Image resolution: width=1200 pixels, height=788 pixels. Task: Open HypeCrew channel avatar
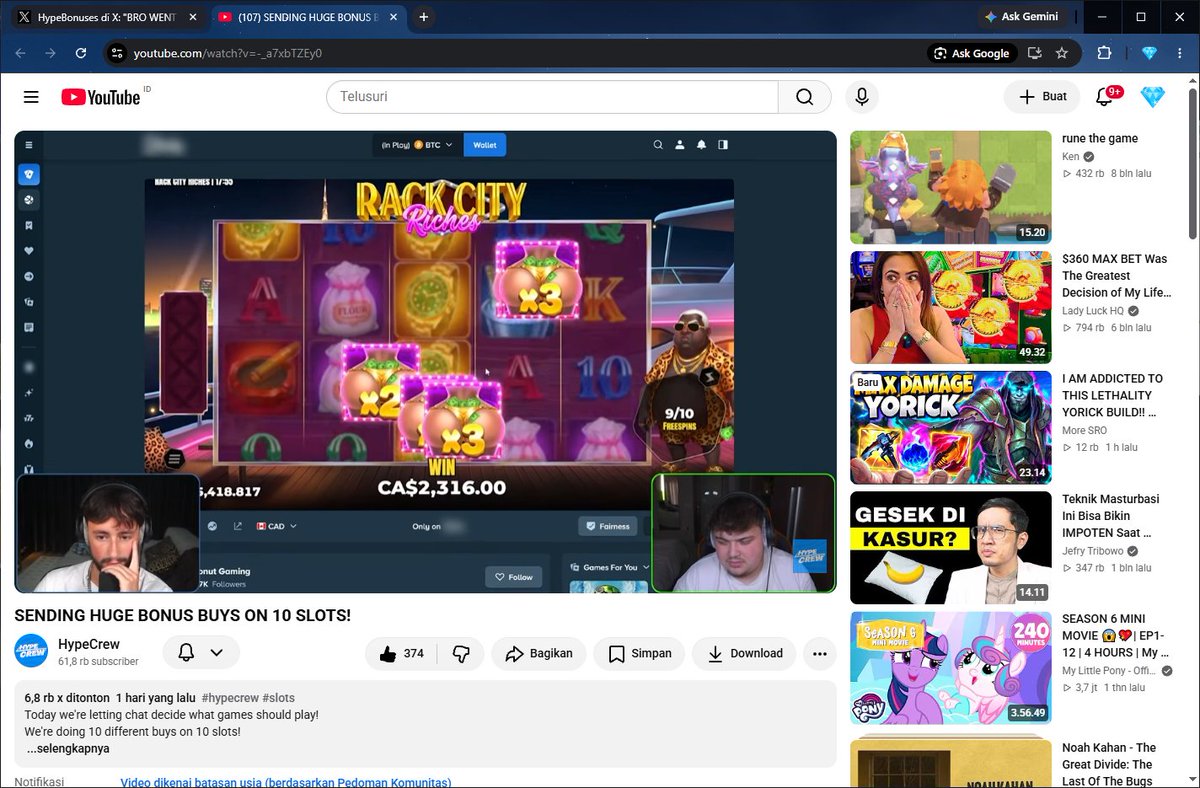[x=31, y=651]
